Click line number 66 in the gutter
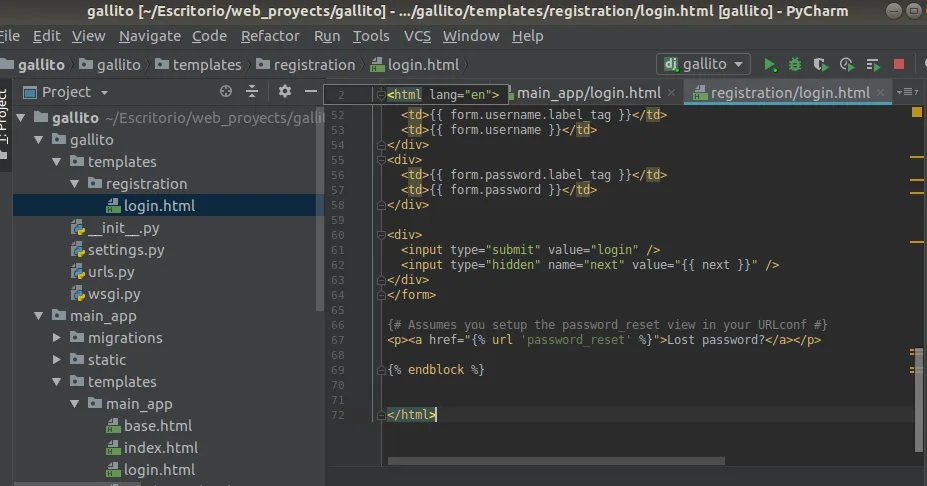Image resolution: width=927 pixels, height=486 pixels. click(x=338, y=325)
